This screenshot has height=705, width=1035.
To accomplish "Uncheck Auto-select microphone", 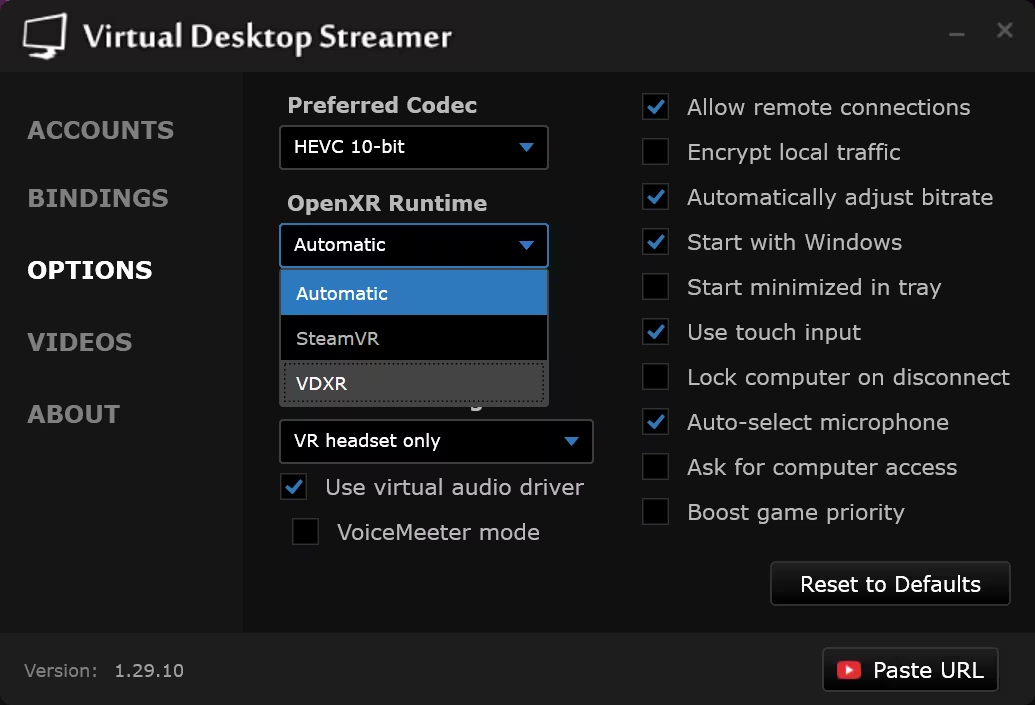I will pyautogui.click(x=655, y=422).
